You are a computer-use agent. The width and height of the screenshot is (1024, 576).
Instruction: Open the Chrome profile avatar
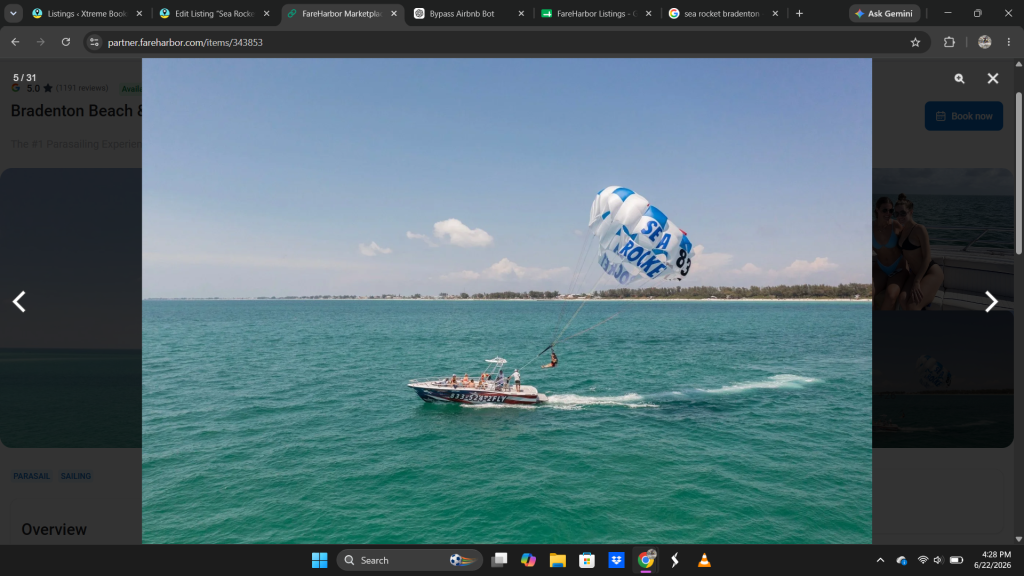click(x=984, y=42)
